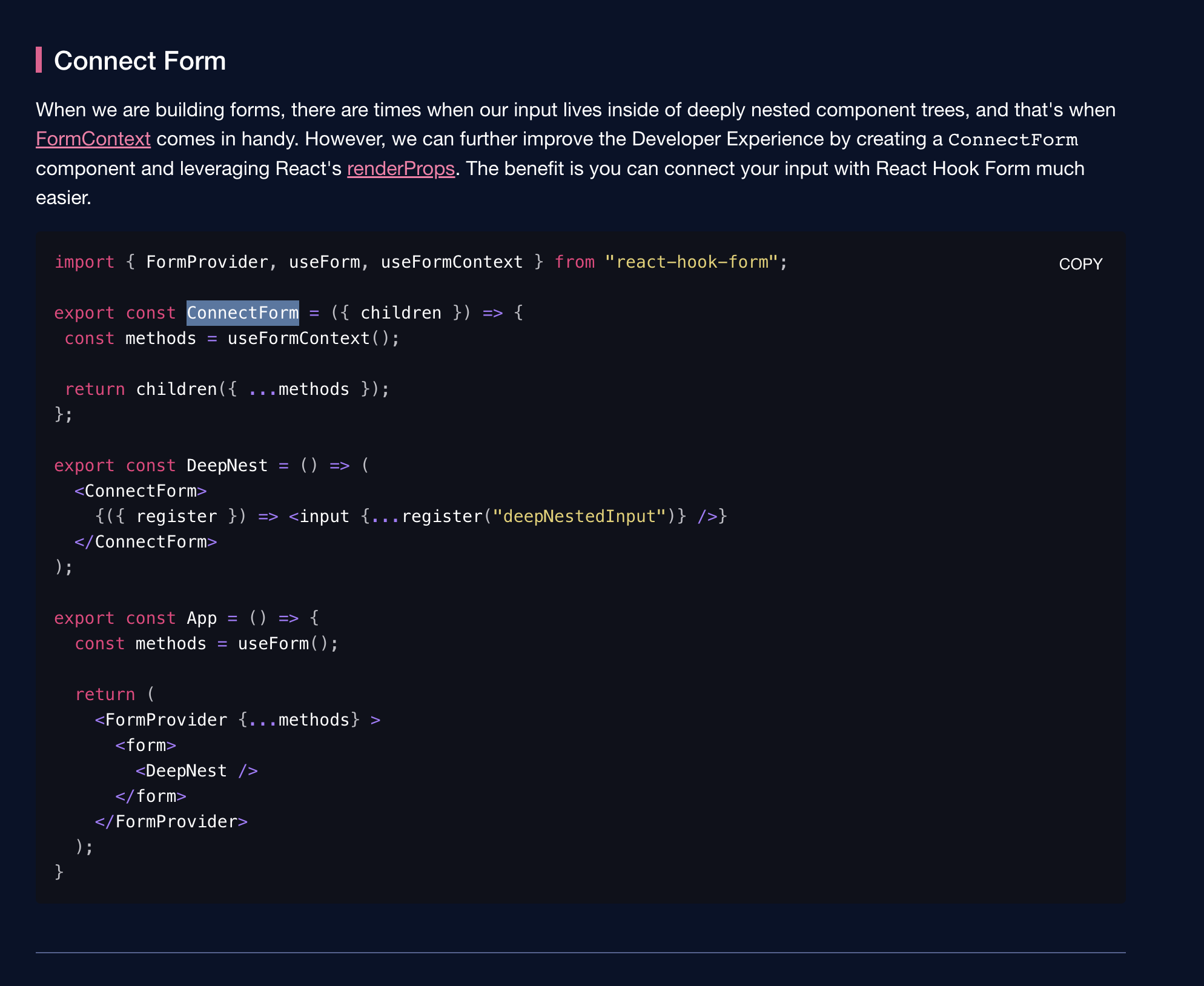Screen dimensions: 1204x986
Task: Click the <DeepNest /> element line
Action: (196, 771)
